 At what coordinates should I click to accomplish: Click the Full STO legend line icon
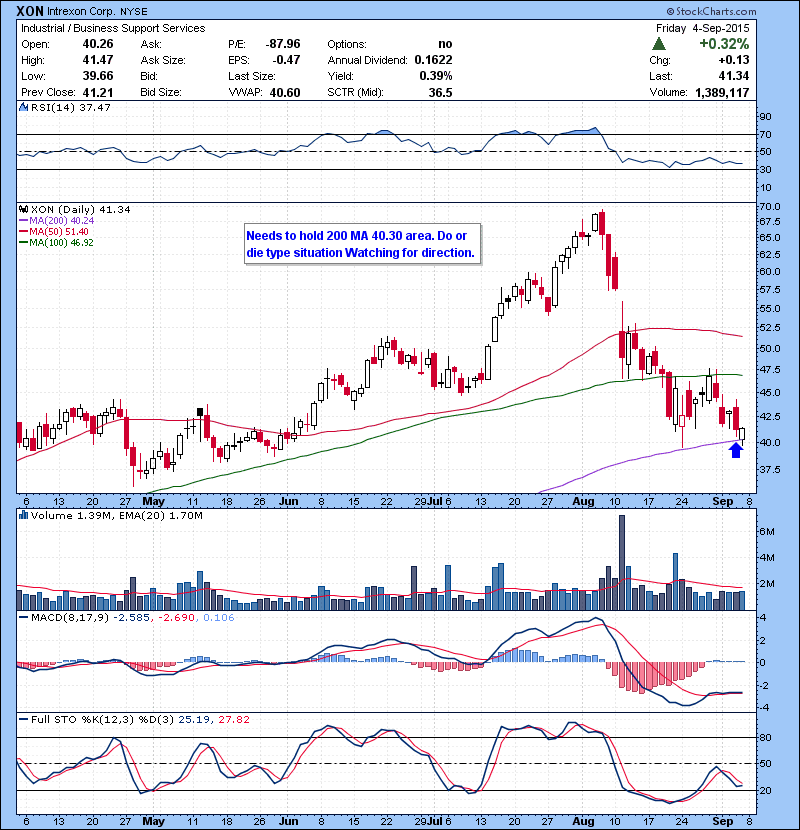tap(23, 720)
